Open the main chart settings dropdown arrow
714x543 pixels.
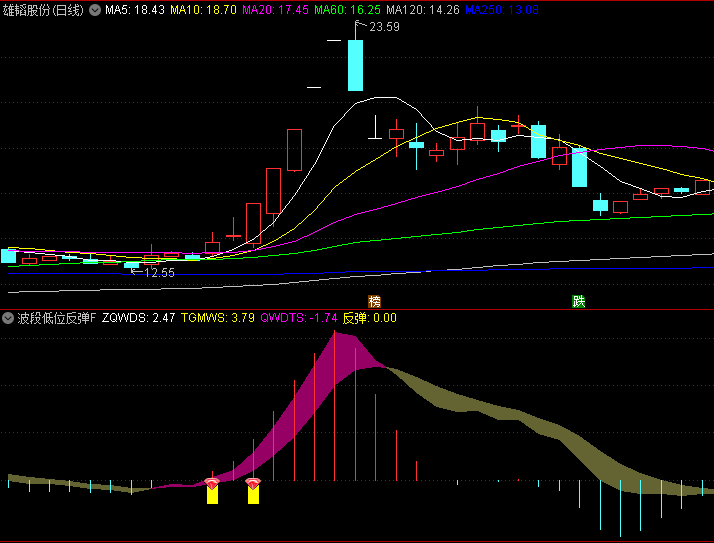point(95,10)
